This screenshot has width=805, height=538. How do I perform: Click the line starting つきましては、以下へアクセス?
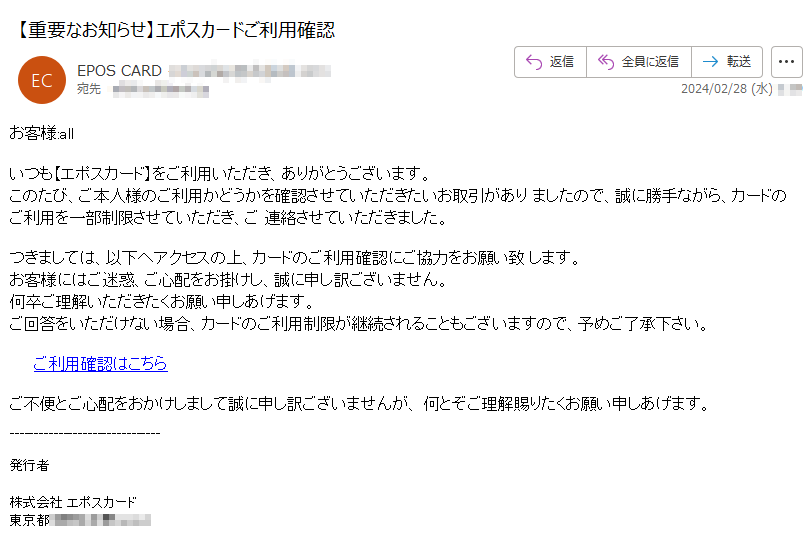click(295, 257)
